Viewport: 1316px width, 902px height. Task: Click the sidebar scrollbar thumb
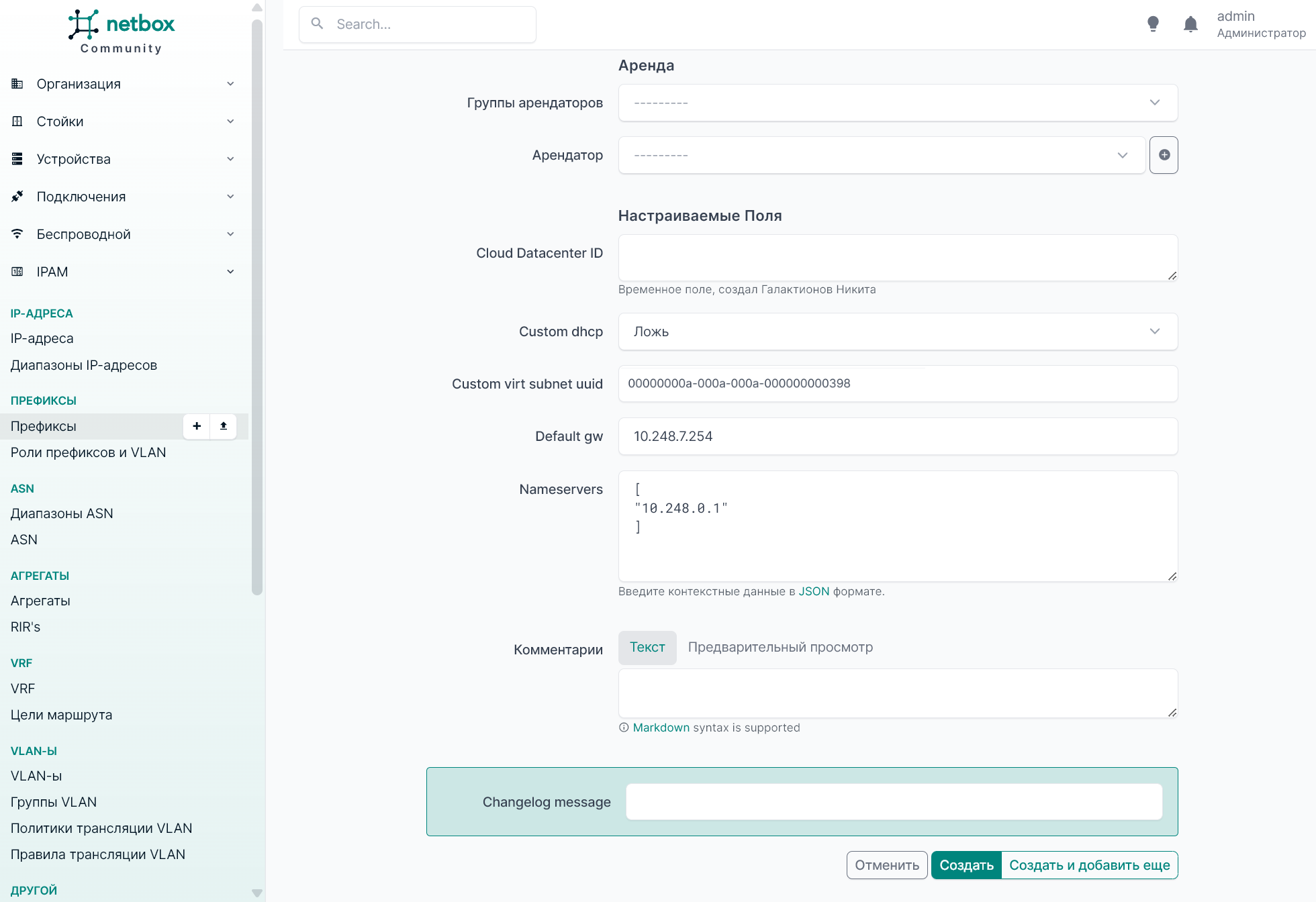coord(256,307)
